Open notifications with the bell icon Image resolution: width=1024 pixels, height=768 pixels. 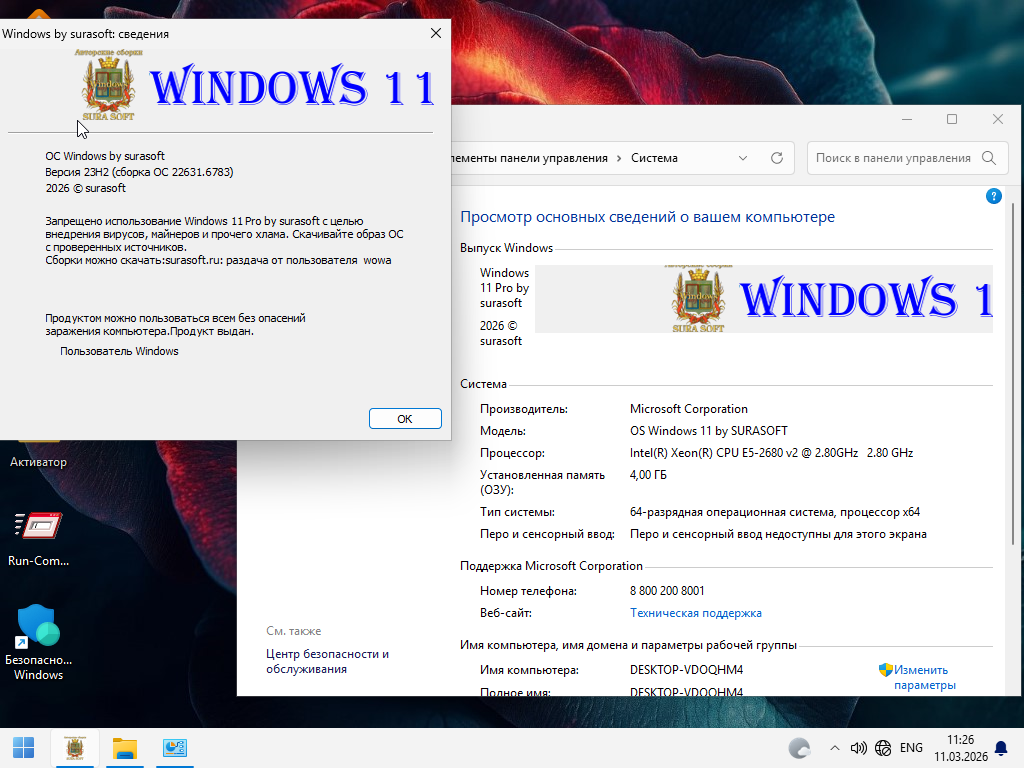[1002, 748]
